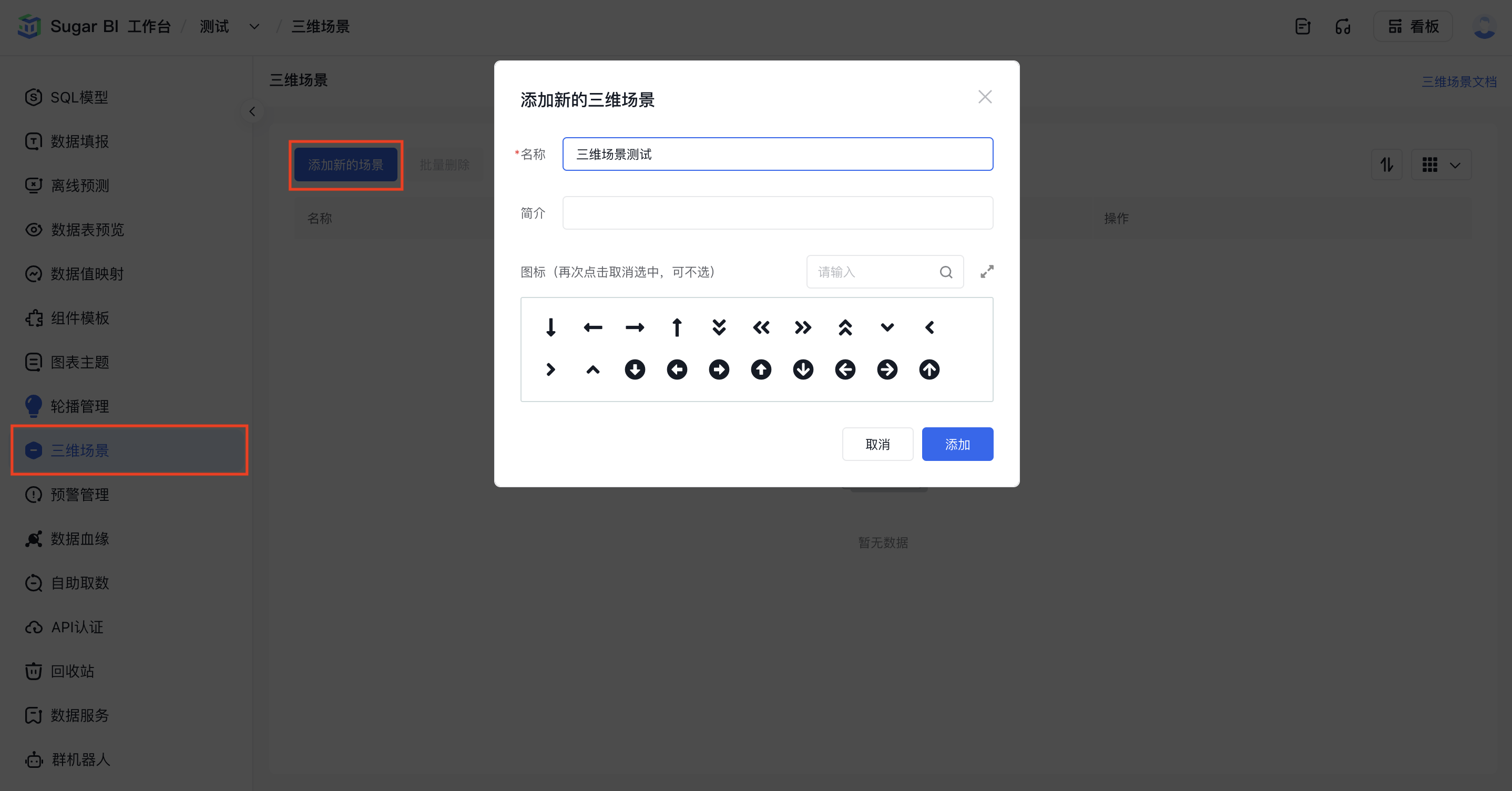
Task: Select the long down arrow icon
Action: 550,327
